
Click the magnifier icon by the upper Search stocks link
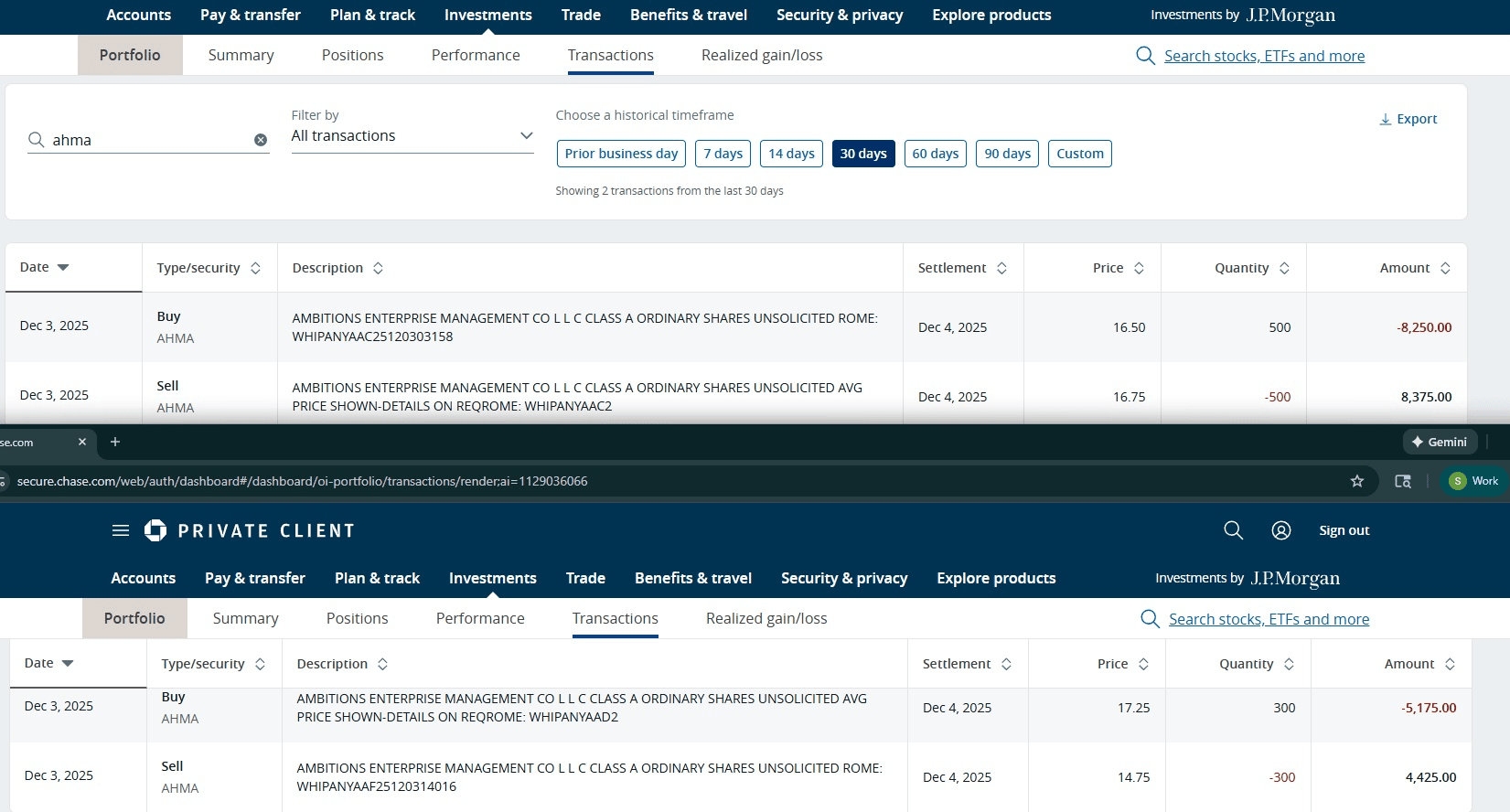point(1145,56)
